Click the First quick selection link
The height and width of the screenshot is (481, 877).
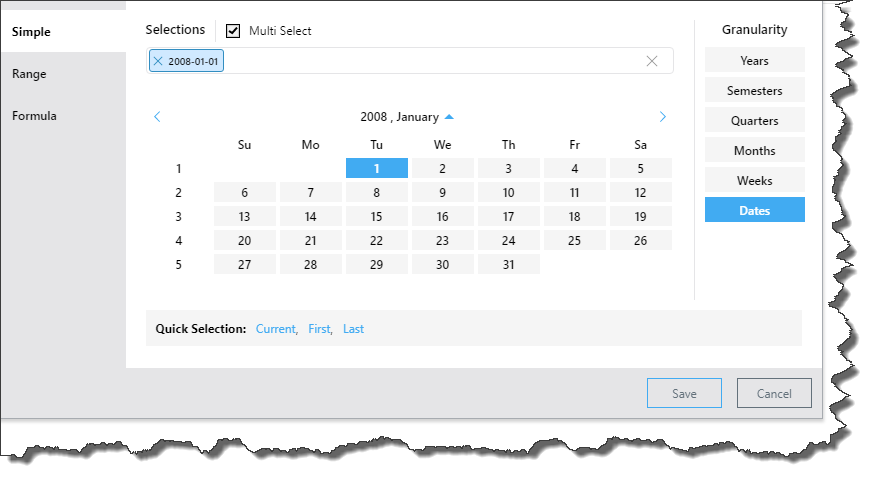tap(319, 329)
